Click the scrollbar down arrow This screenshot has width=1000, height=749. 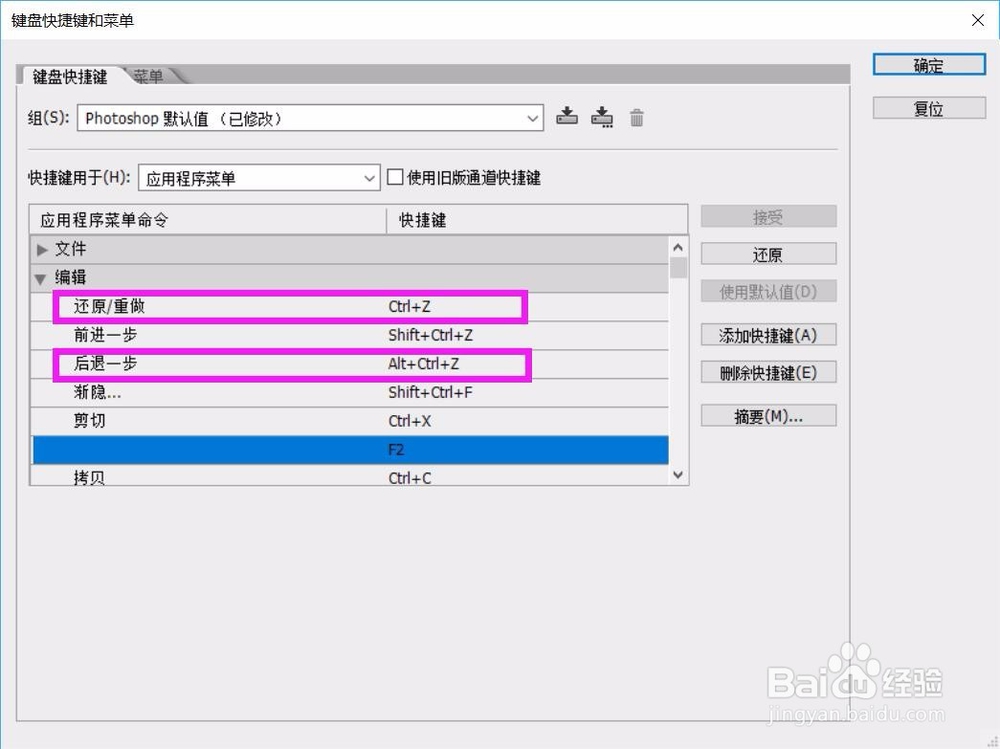pyautogui.click(x=678, y=475)
